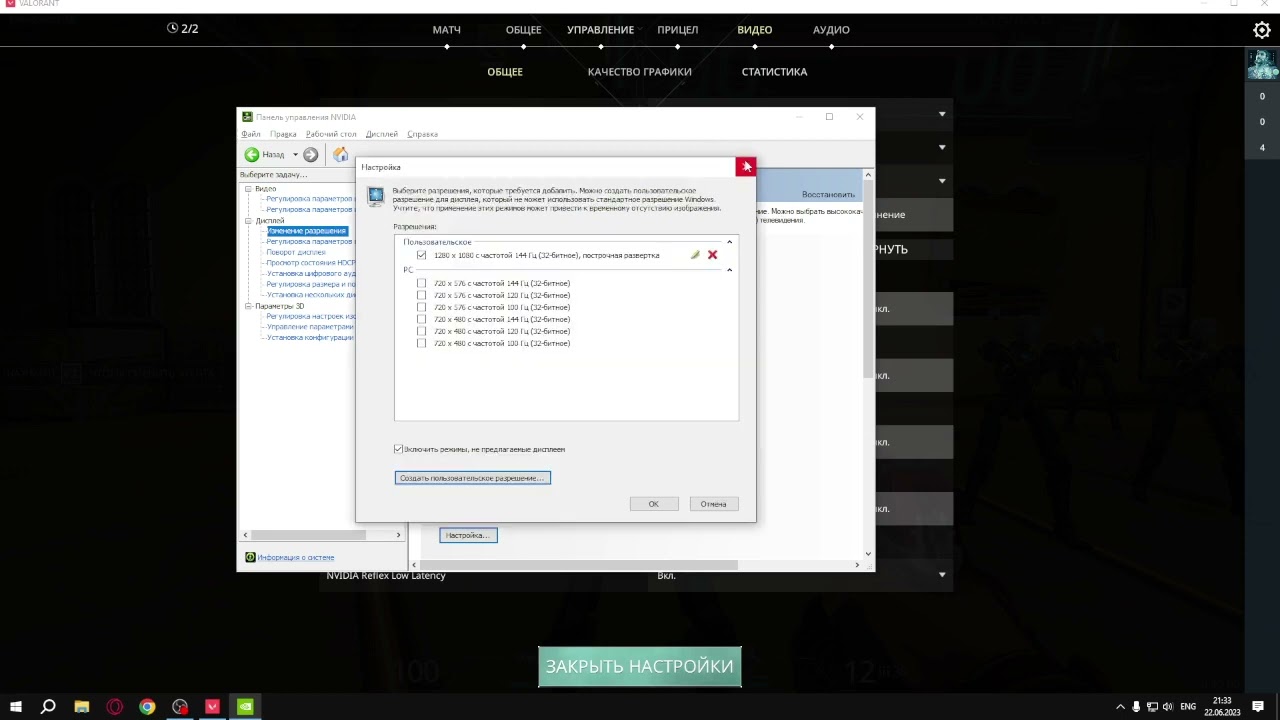
Task: Open the top Valorant video dropdown arrow
Action: [x=942, y=114]
